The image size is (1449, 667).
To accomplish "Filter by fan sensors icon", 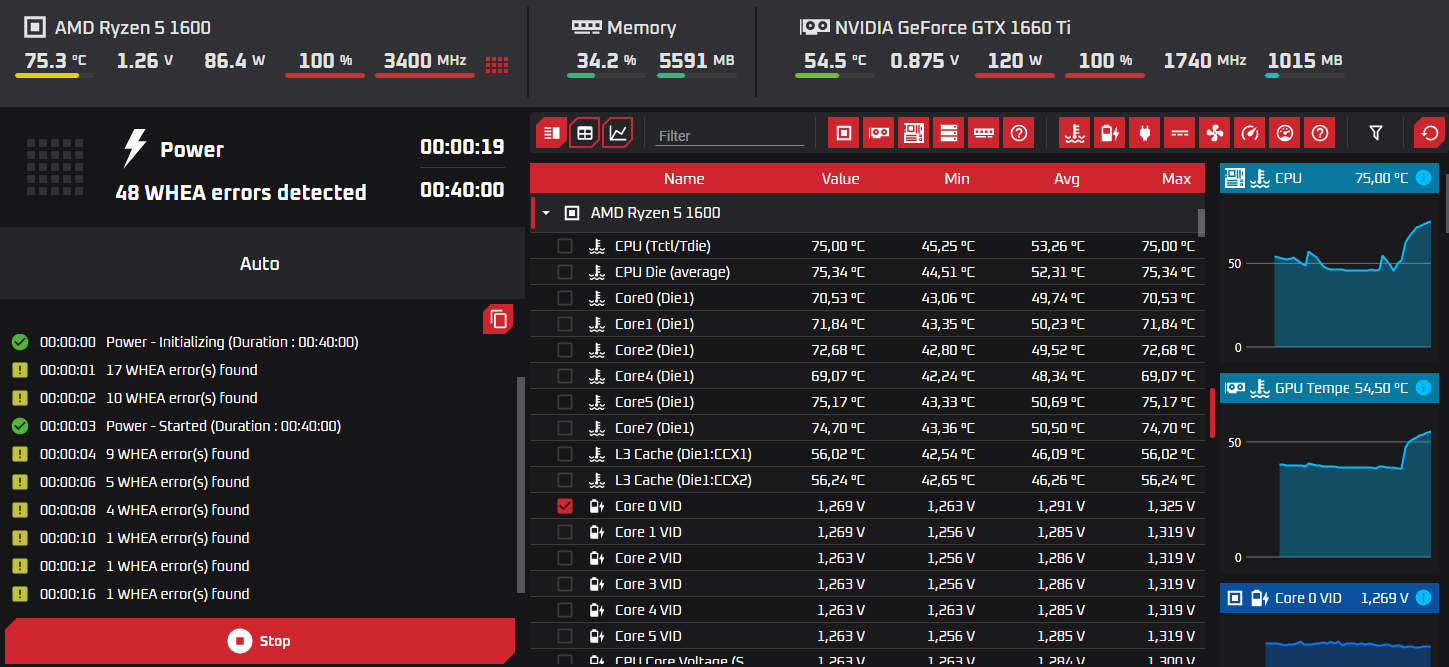I will [x=1214, y=132].
